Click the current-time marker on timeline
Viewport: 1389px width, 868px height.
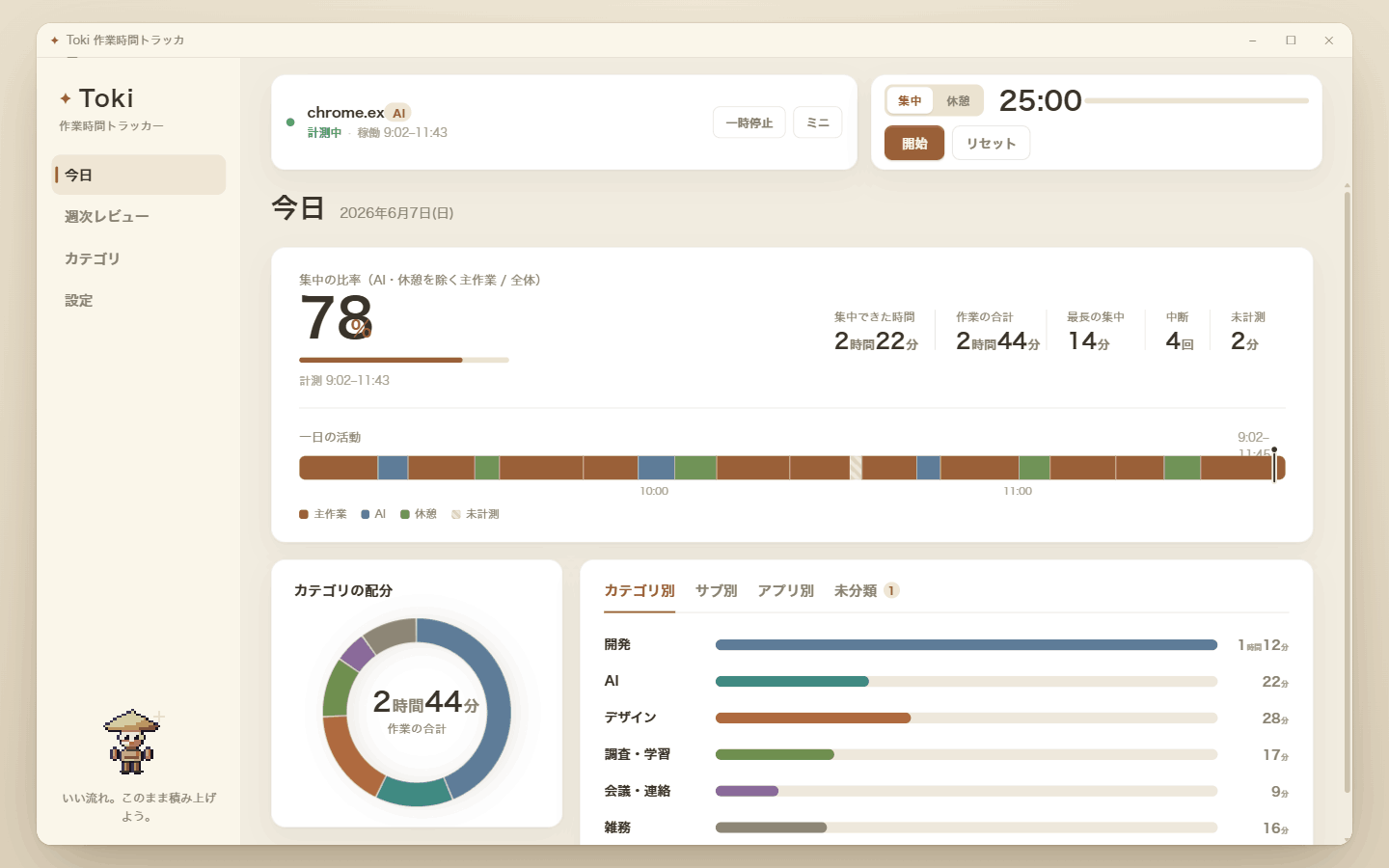coord(1274,465)
